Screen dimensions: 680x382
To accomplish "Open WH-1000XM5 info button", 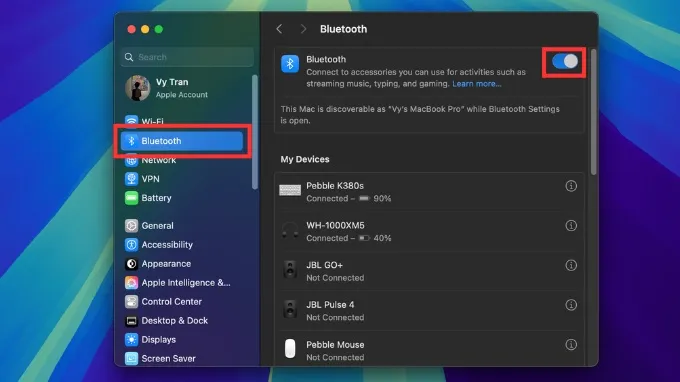I will click(571, 225).
